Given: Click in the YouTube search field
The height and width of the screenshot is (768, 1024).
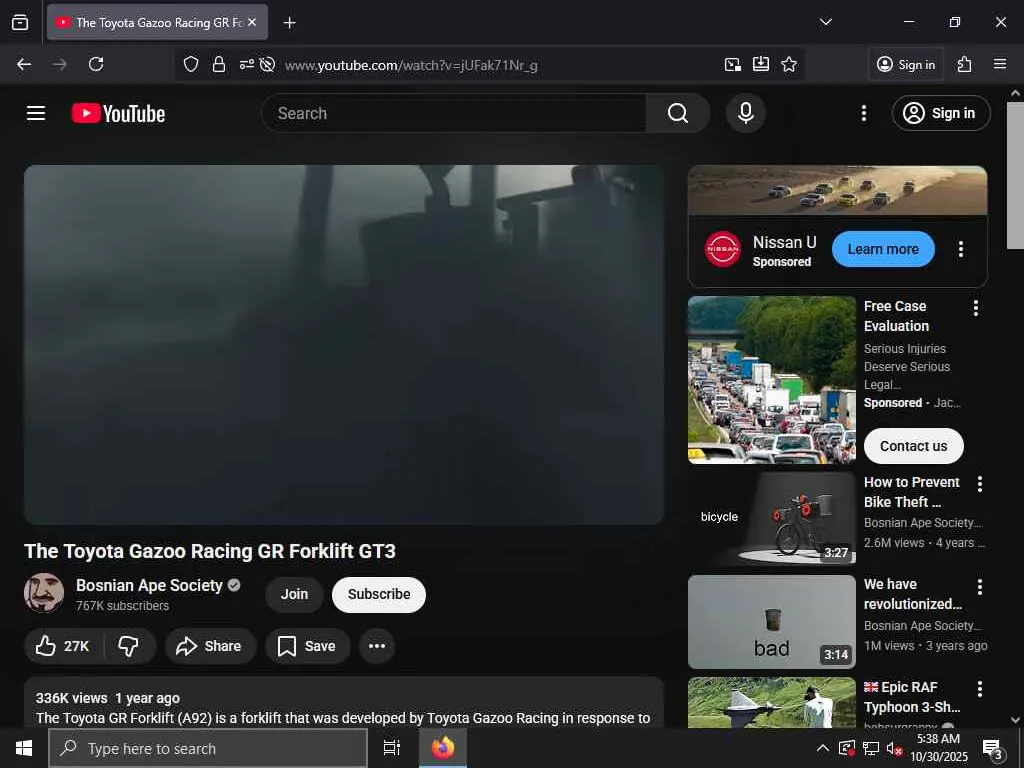Looking at the screenshot, I should tap(454, 113).
